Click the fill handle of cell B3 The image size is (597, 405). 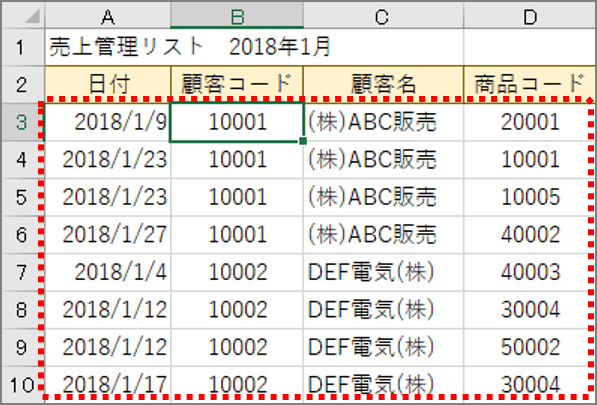click(x=303, y=141)
